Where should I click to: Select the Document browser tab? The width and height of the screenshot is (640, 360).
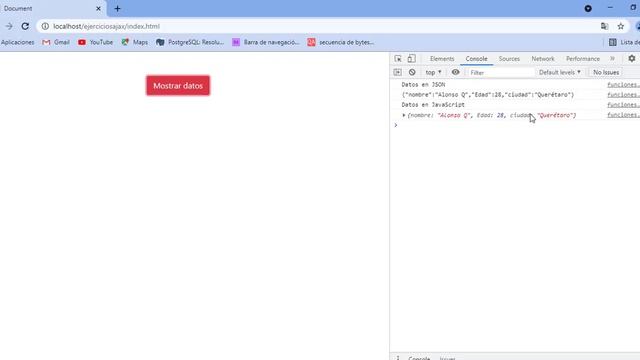[52, 8]
